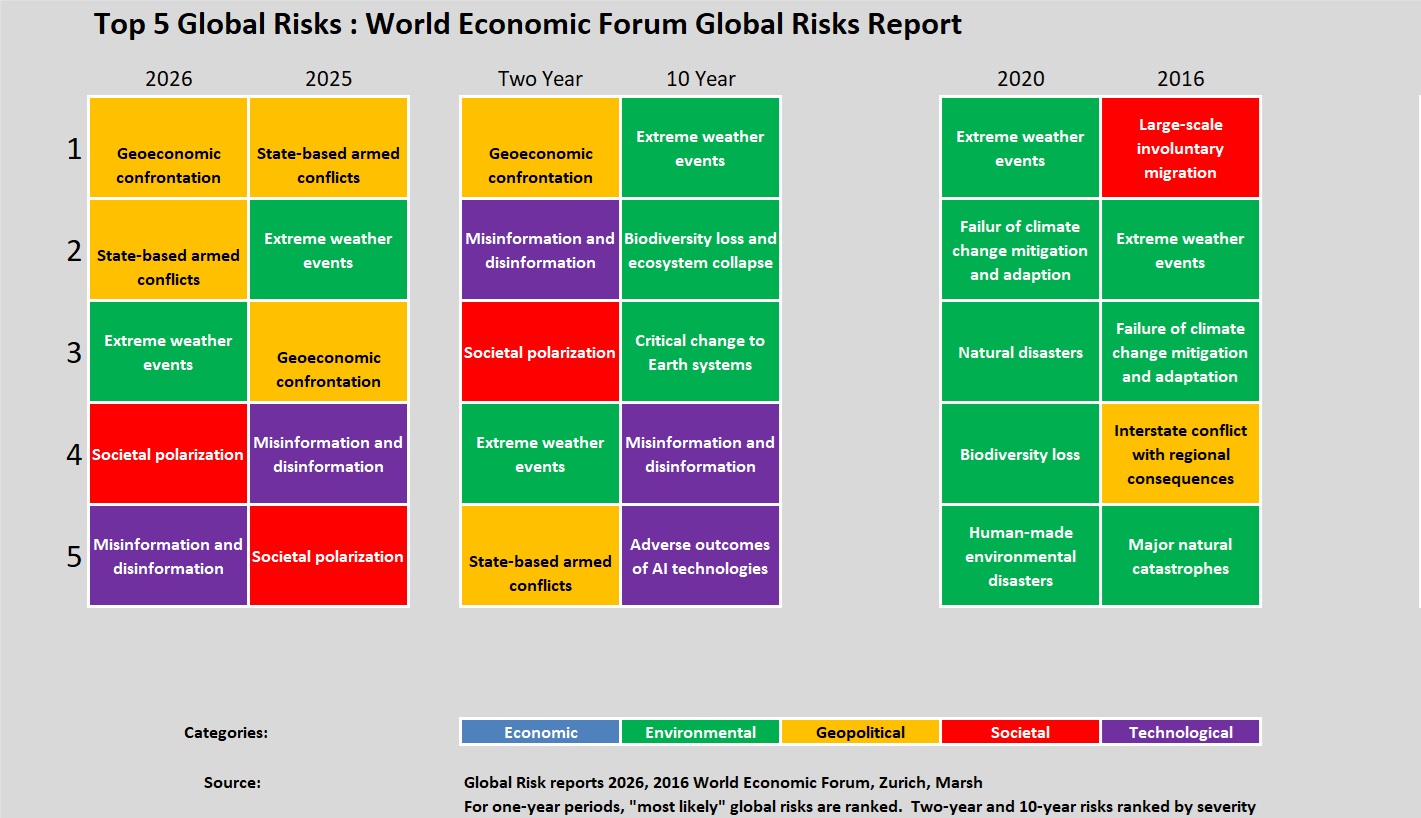
Task: Select Large-scale involuntary migration cell
Action: tap(1180, 148)
